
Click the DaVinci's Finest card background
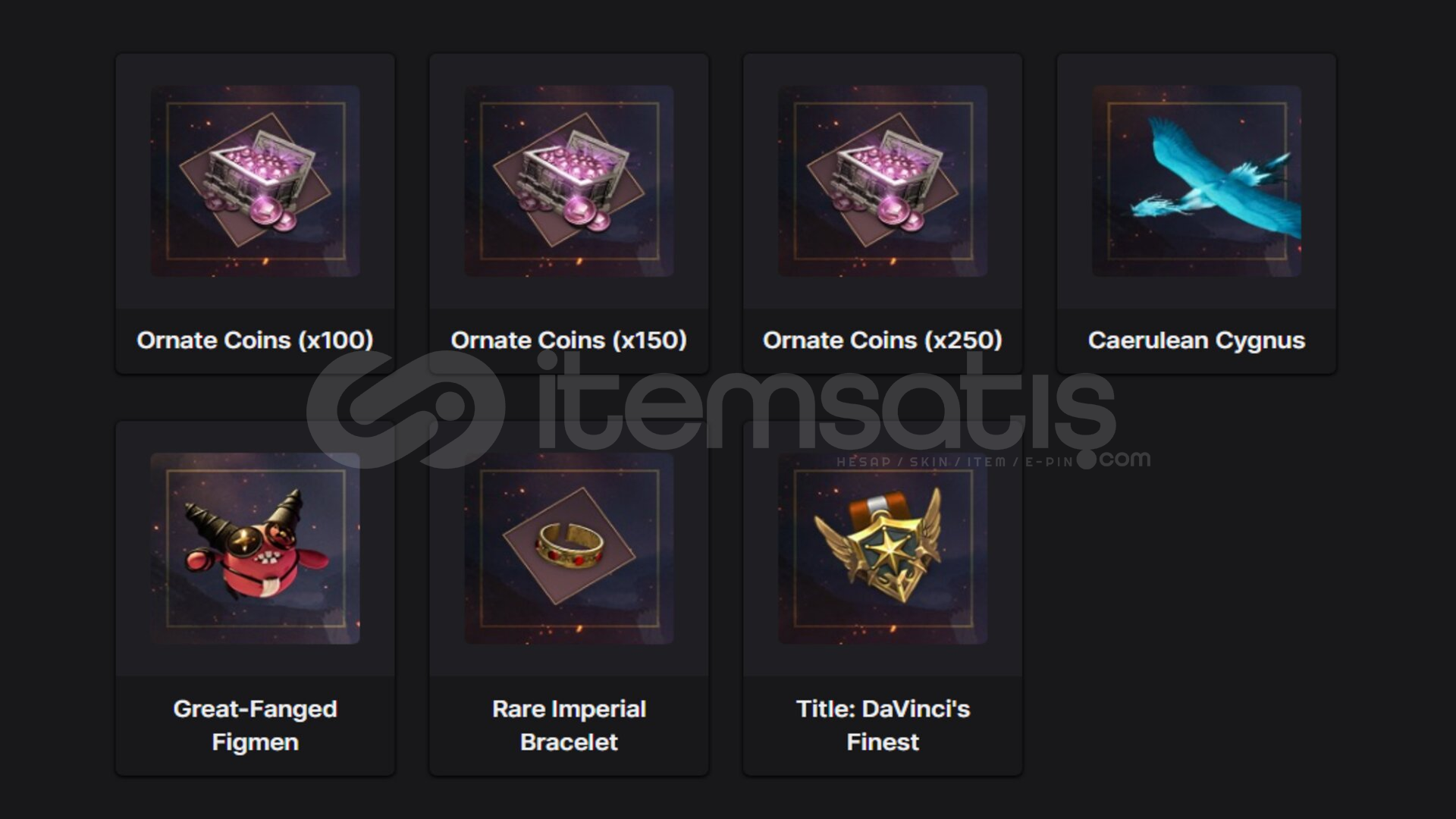coord(883,599)
